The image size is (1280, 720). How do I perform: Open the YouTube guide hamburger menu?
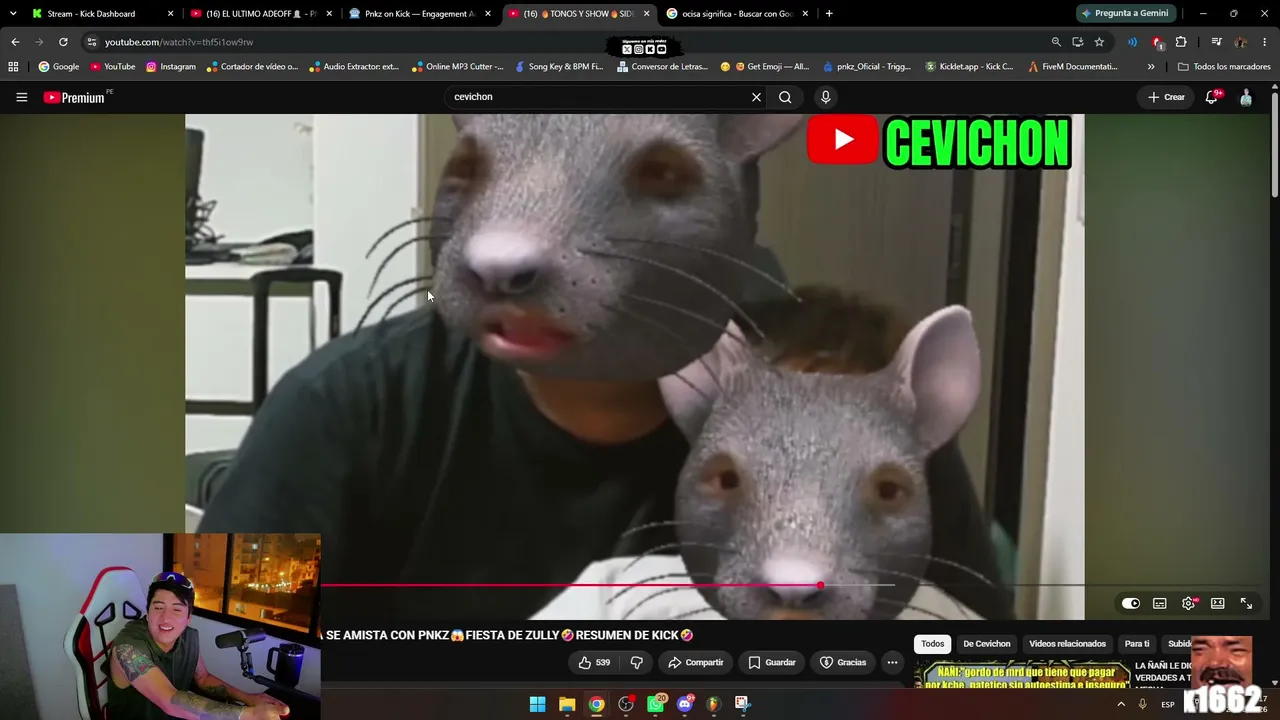pos(21,97)
